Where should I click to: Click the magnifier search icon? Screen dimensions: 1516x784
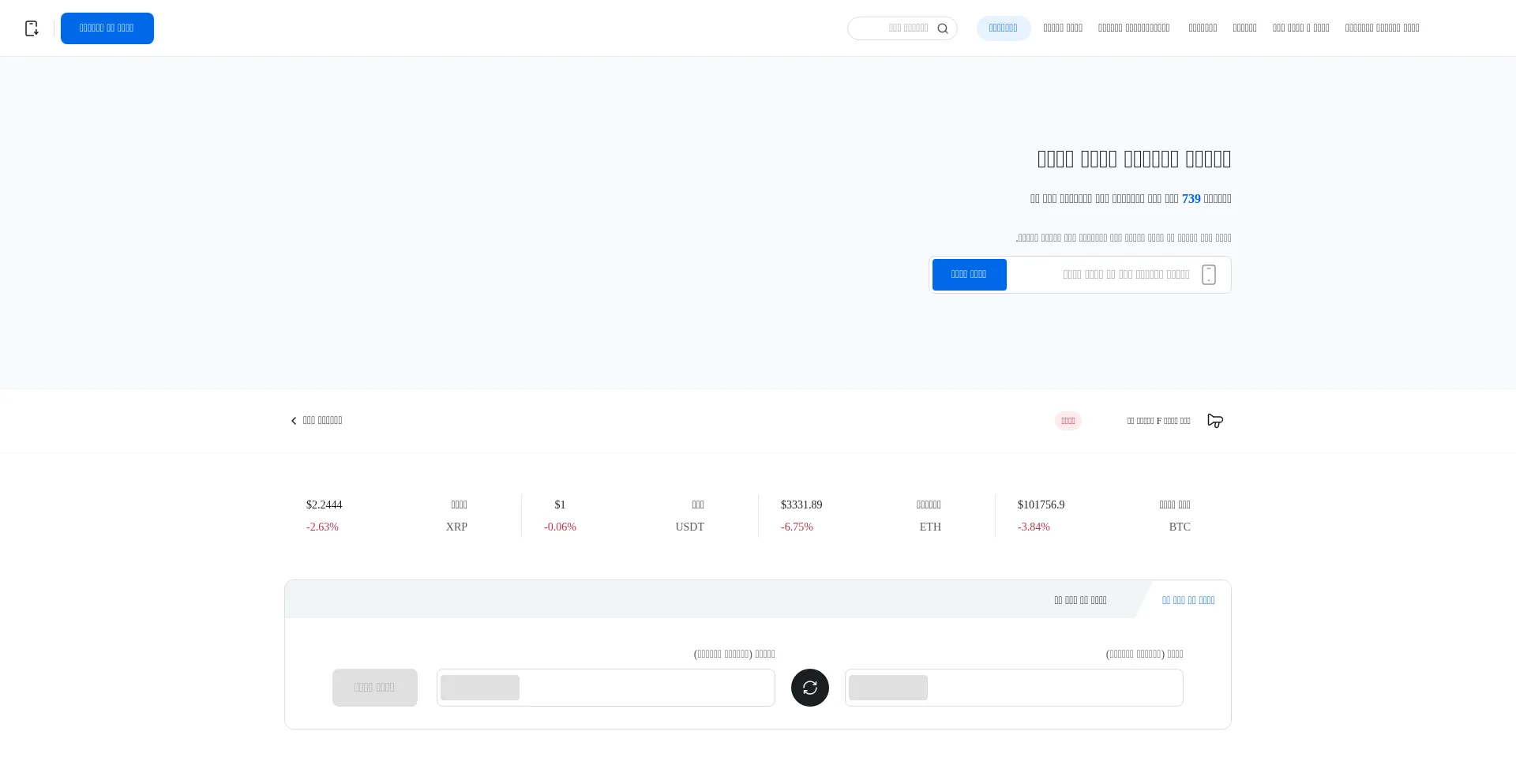tap(942, 28)
